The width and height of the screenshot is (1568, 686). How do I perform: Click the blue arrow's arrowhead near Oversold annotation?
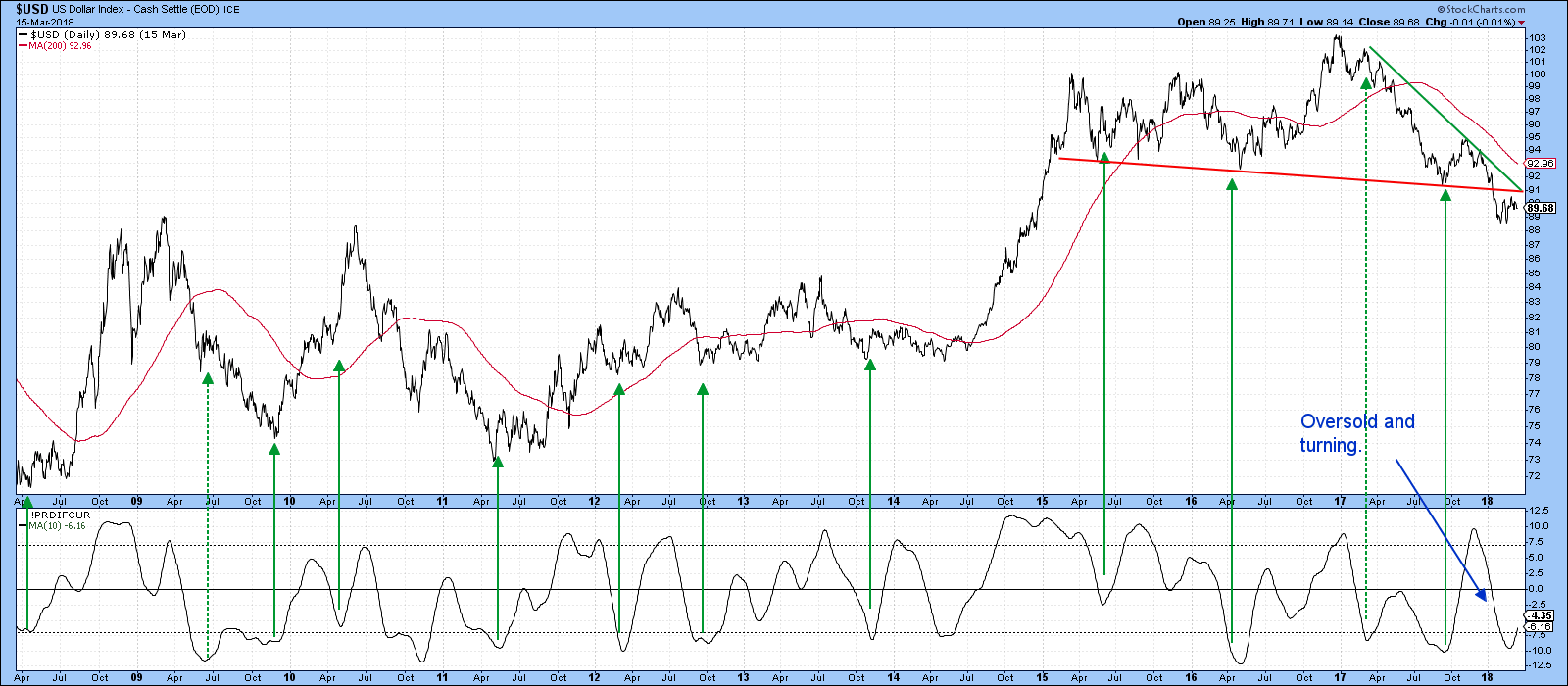tap(1486, 597)
